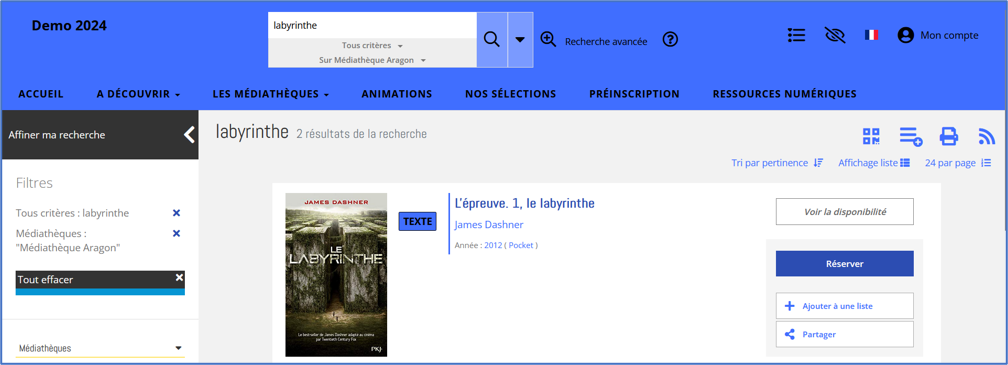Open Le Labyrinthe book cover thumbnail
This screenshot has height=365, width=1008.
[336, 274]
